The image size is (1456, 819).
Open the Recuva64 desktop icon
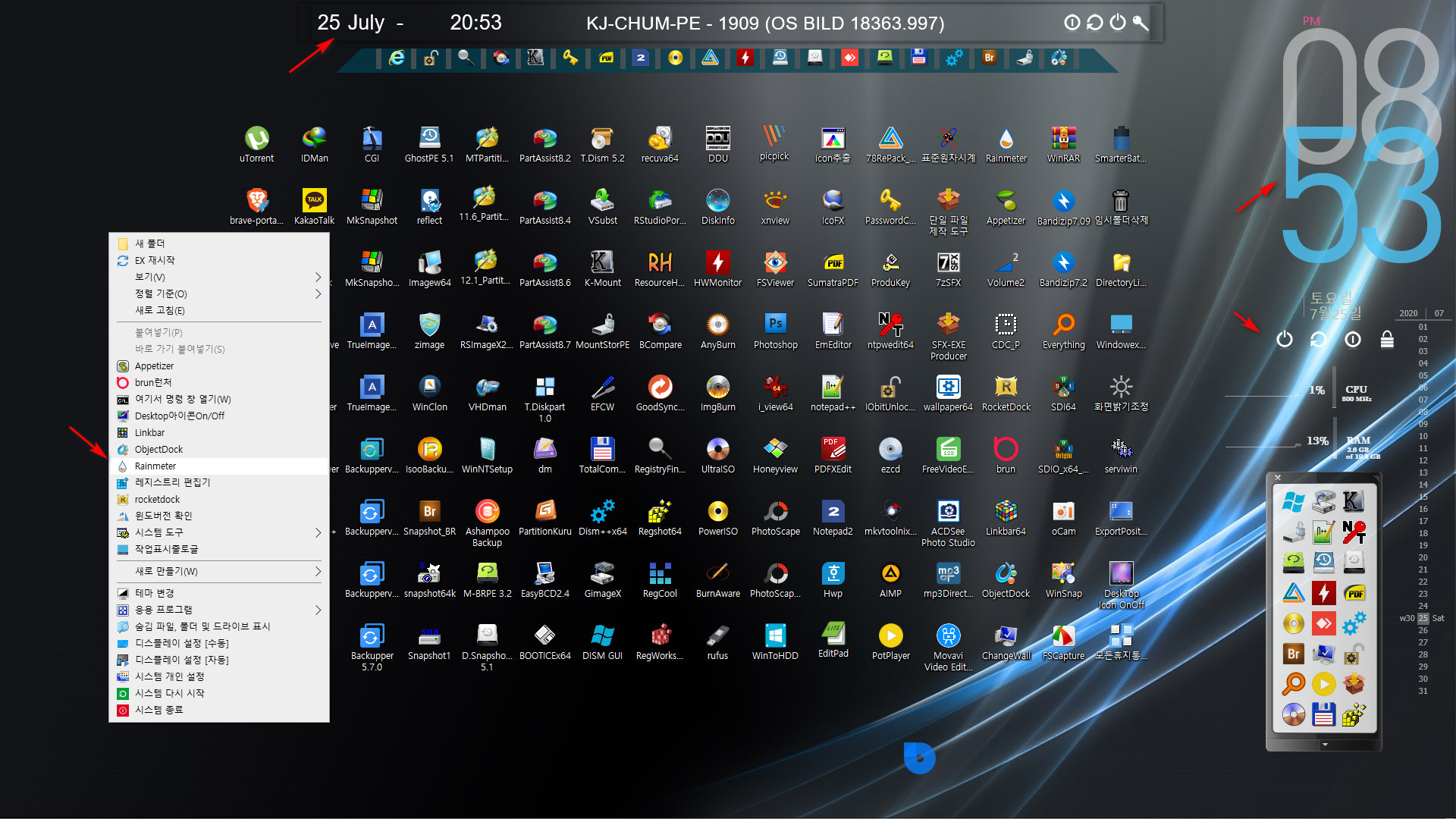(x=660, y=144)
